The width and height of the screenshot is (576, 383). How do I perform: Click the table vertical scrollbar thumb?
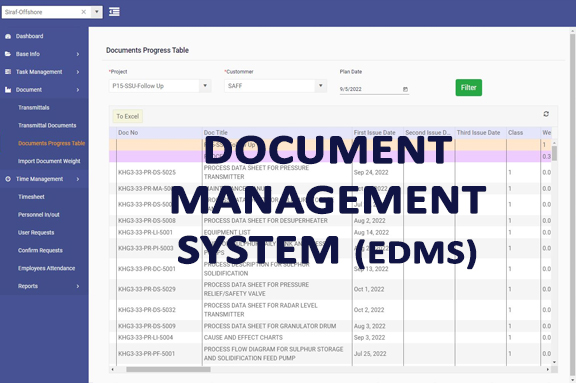tap(554, 153)
